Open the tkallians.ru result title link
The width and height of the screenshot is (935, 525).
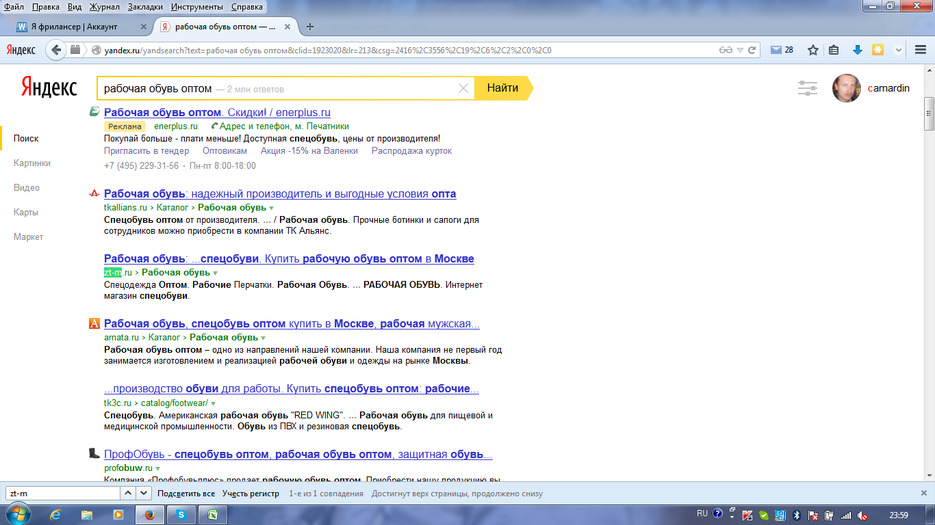coord(280,194)
